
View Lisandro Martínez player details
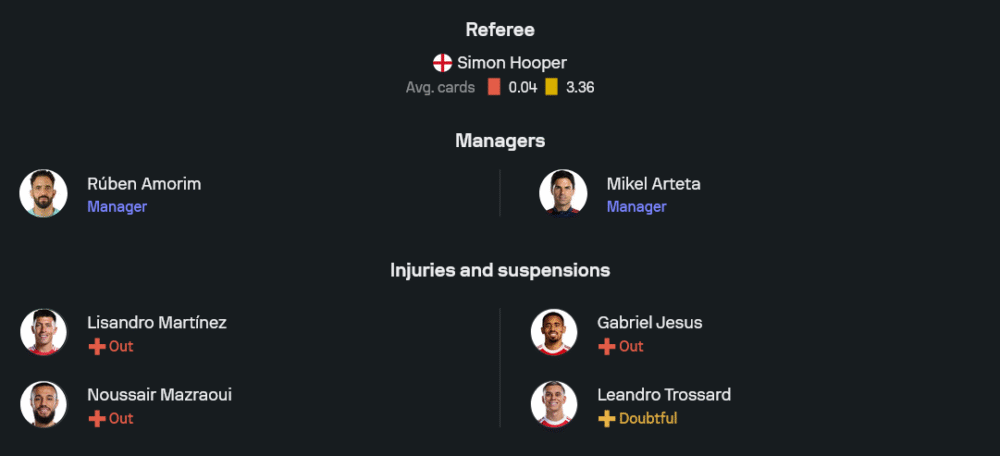[x=157, y=323]
